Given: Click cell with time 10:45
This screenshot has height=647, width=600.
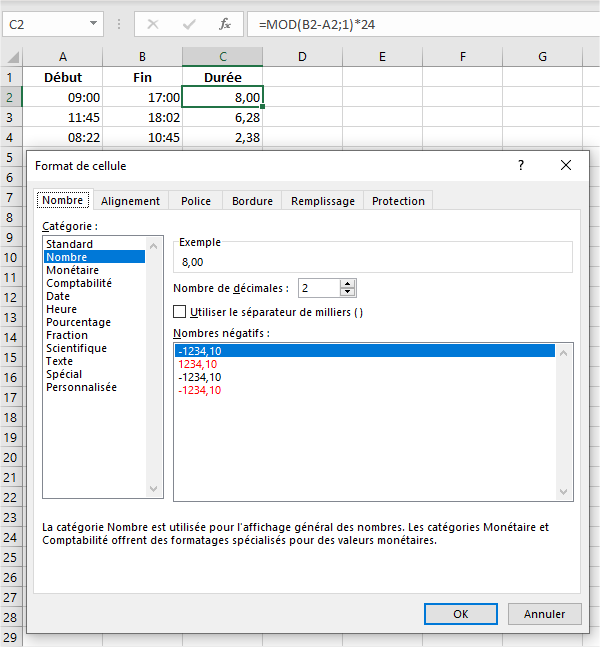Looking at the screenshot, I should pos(142,137).
